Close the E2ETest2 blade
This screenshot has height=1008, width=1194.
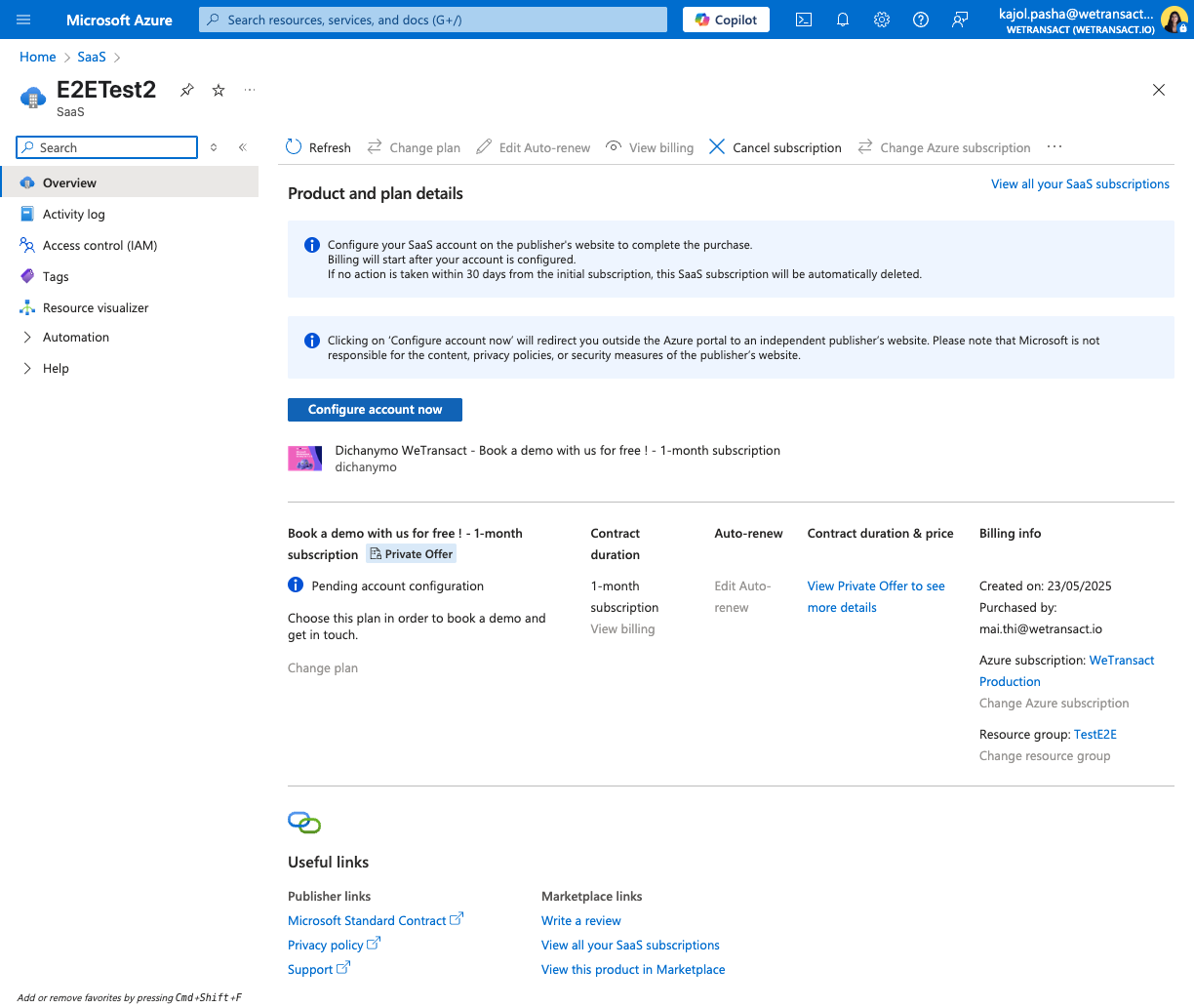coord(1159,90)
